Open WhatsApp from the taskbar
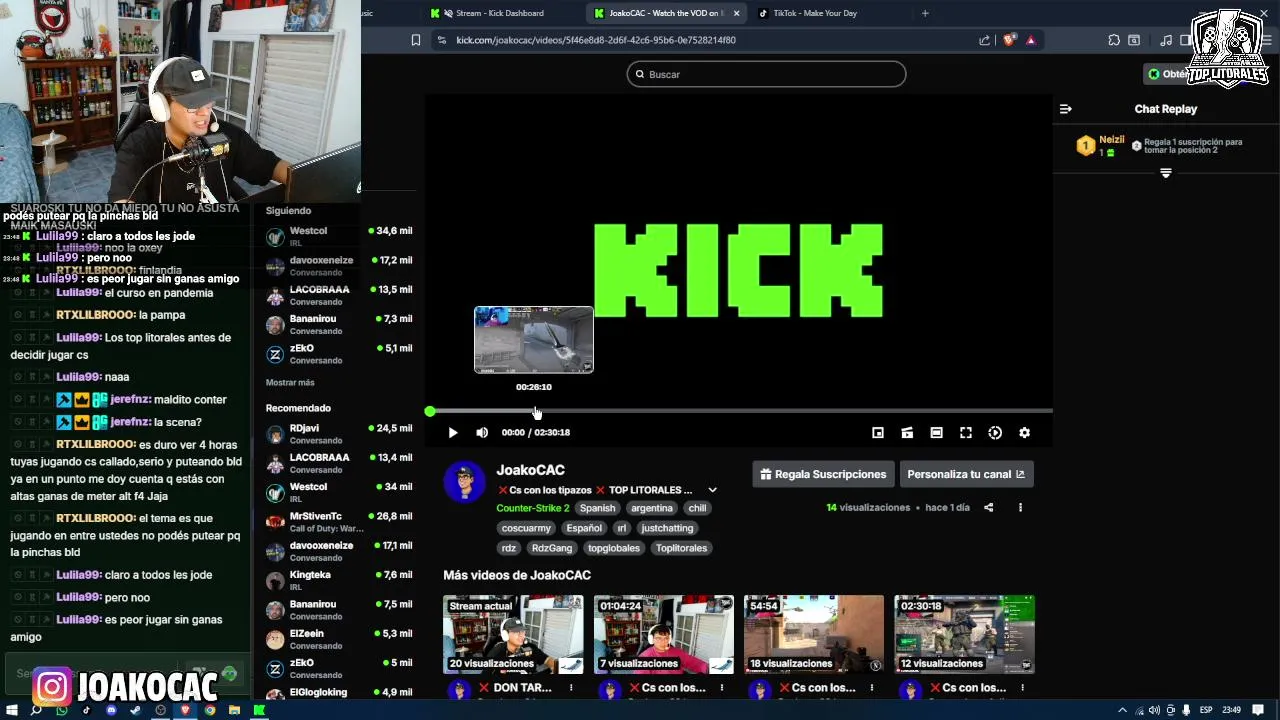This screenshot has height=720, width=1280. pyautogui.click(x=62, y=710)
